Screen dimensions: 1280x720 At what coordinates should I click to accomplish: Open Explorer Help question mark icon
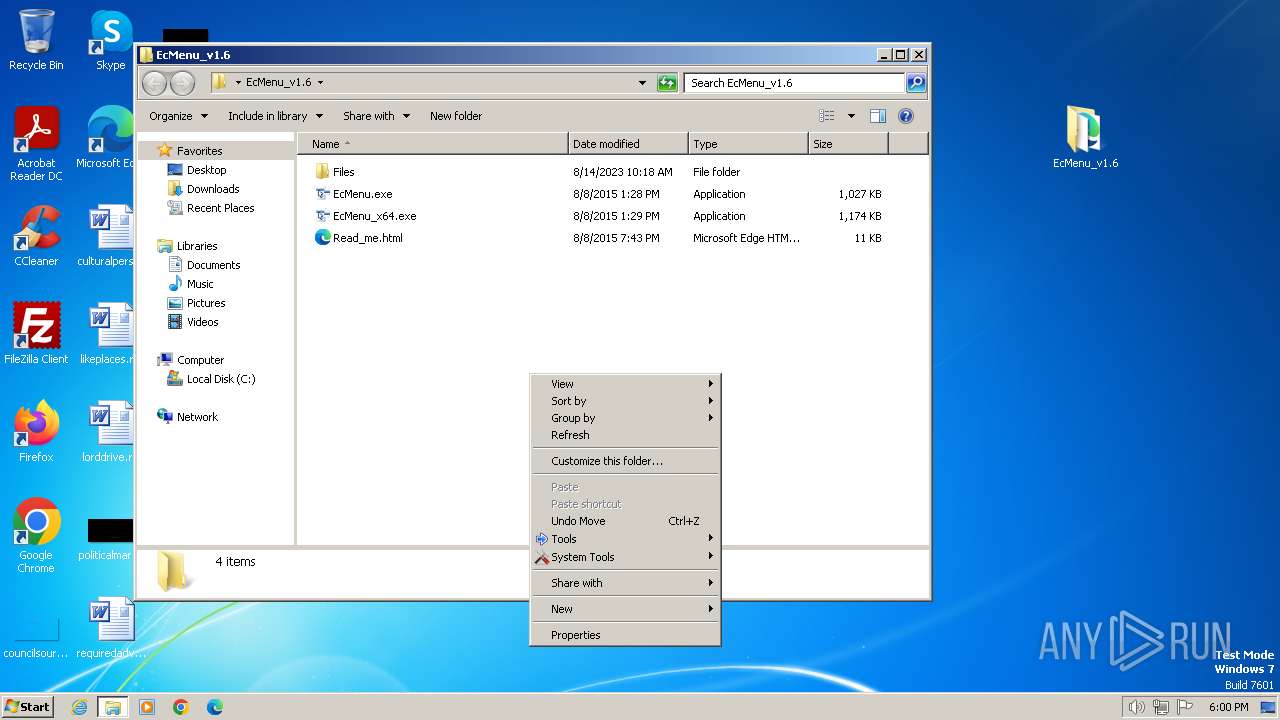[x=906, y=116]
